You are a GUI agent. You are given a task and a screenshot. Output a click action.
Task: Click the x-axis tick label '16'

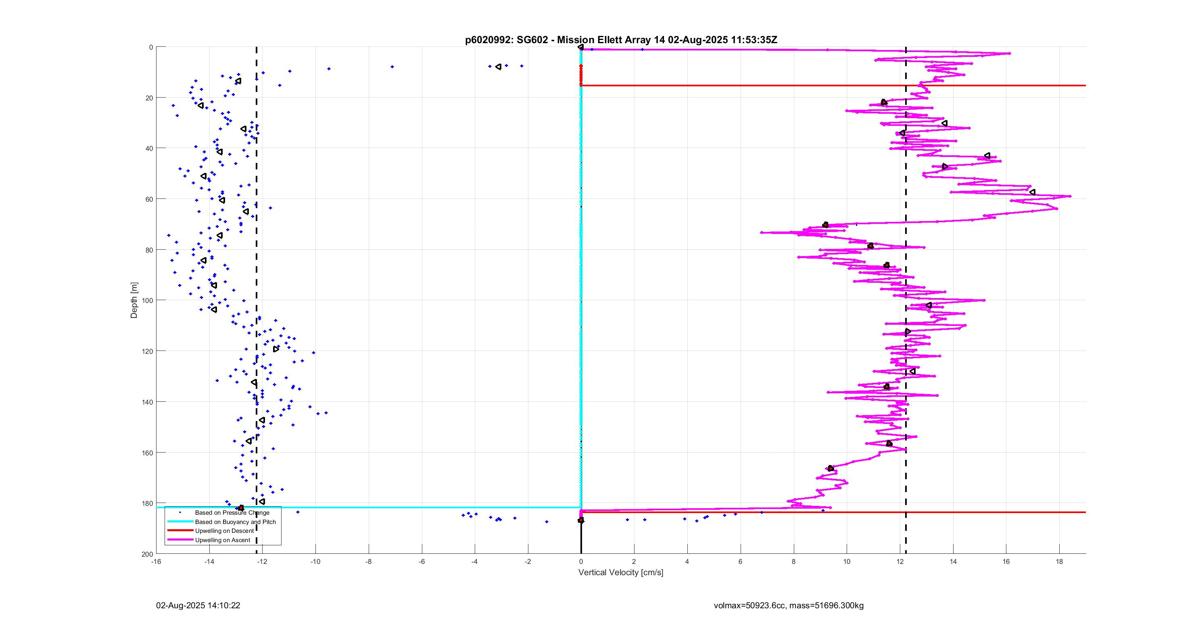[1006, 561]
